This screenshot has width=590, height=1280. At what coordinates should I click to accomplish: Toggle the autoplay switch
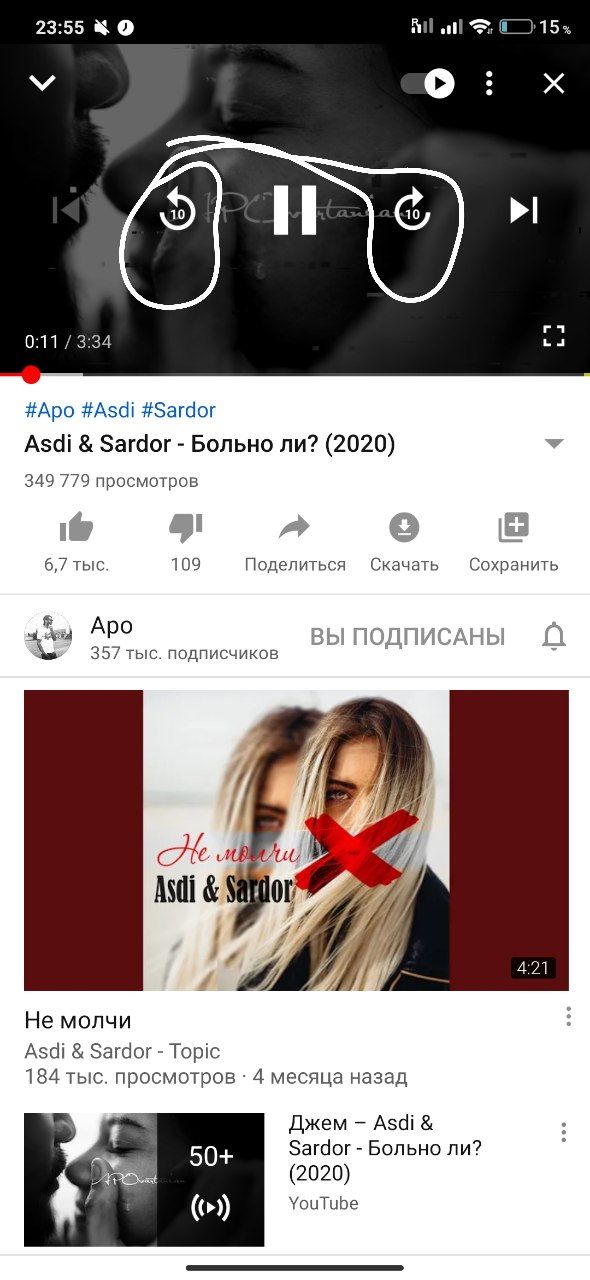(428, 83)
